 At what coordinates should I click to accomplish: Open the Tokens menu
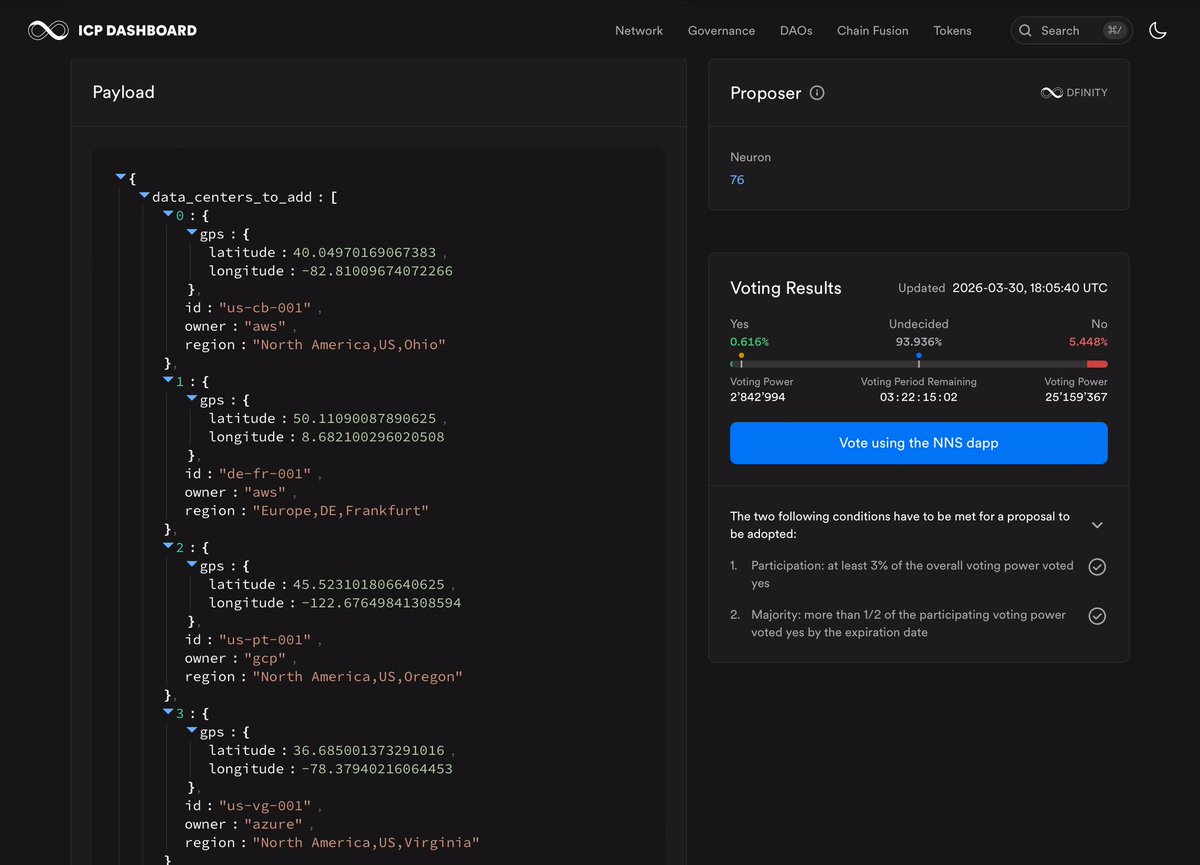[x=952, y=31]
